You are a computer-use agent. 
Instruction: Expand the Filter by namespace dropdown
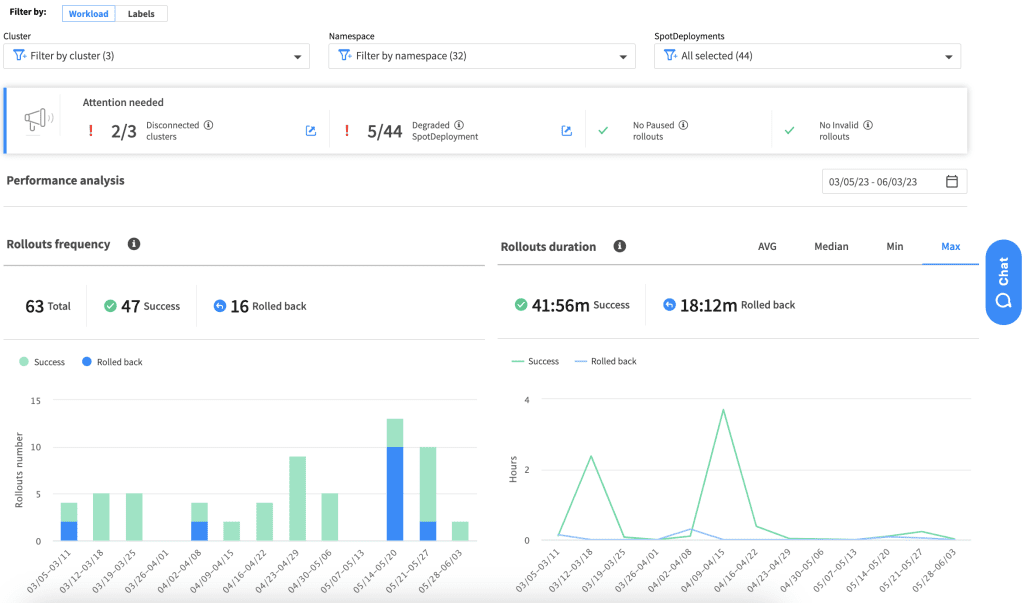pyautogui.click(x=482, y=56)
